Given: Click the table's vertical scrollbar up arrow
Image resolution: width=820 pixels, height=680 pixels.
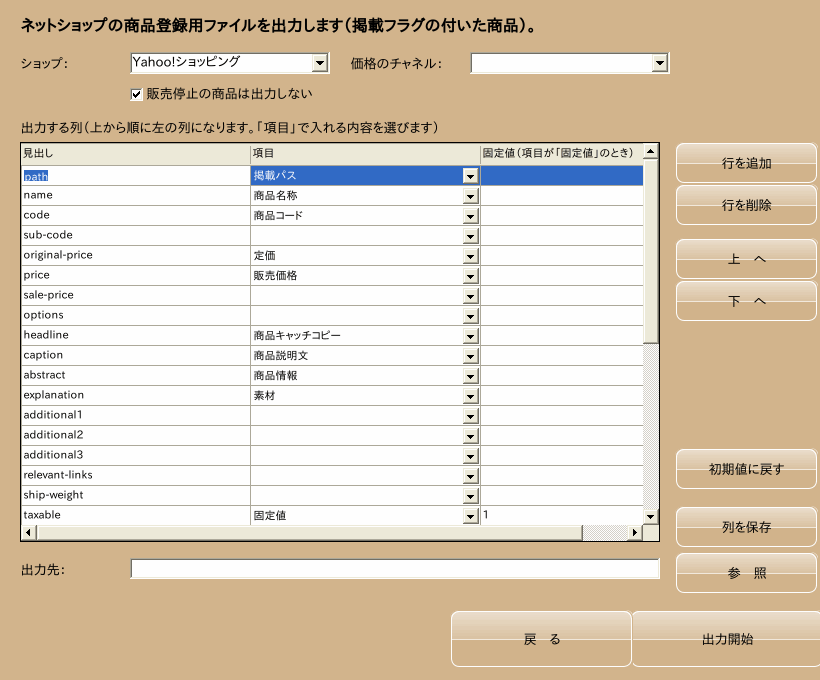Looking at the screenshot, I should coord(651,152).
